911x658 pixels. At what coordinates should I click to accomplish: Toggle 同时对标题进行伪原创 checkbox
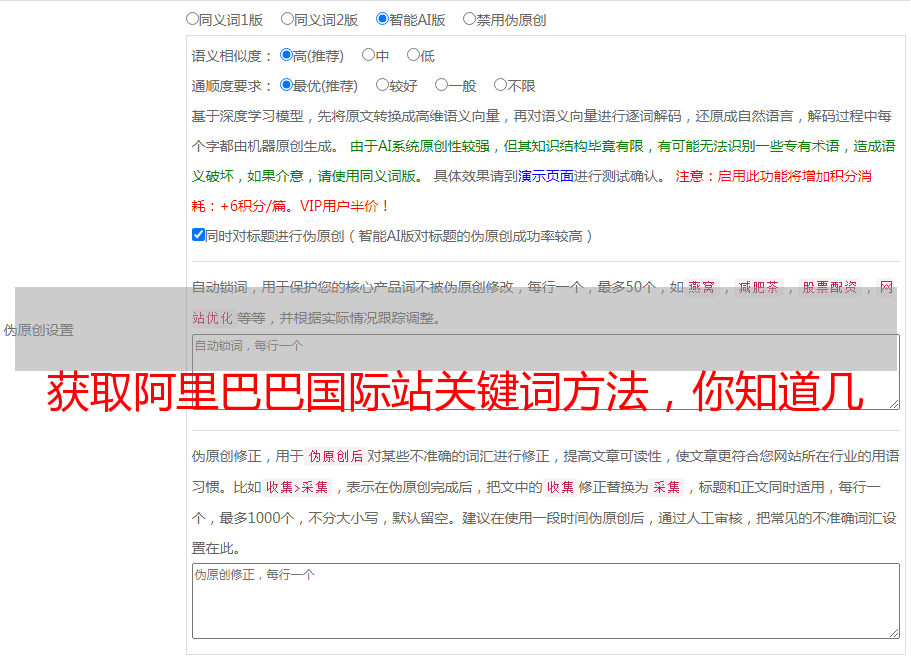click(x=198, y=235)
